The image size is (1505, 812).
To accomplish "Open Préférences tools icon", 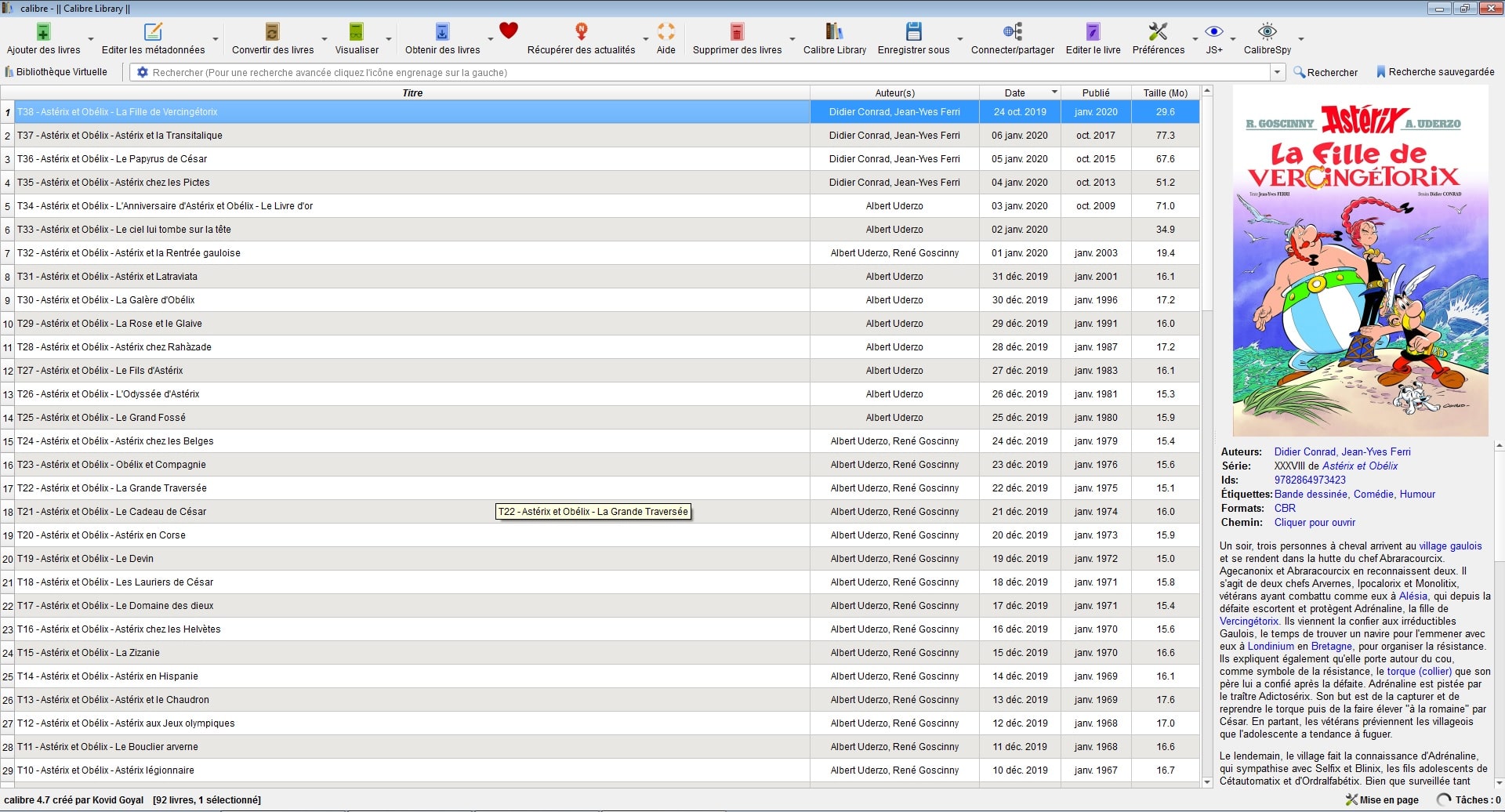I will pos(1158,32).
